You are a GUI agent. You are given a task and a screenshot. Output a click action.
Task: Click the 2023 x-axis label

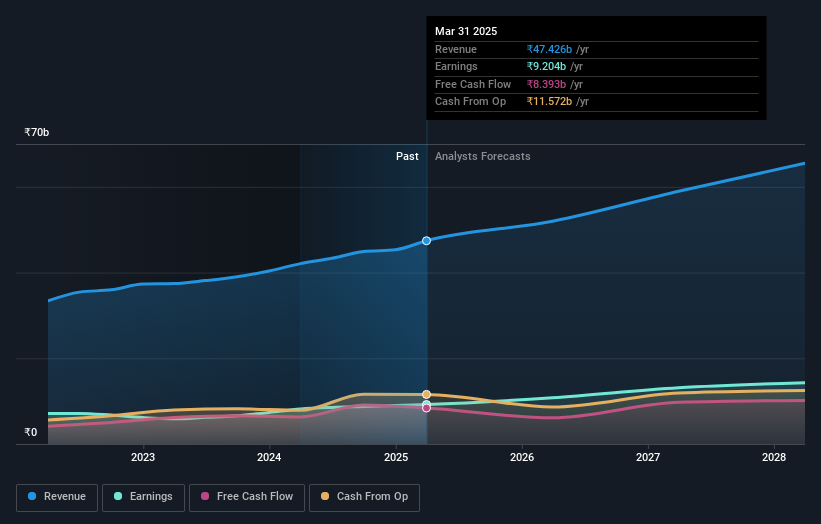pyautogui.click(x=143, y=458)
